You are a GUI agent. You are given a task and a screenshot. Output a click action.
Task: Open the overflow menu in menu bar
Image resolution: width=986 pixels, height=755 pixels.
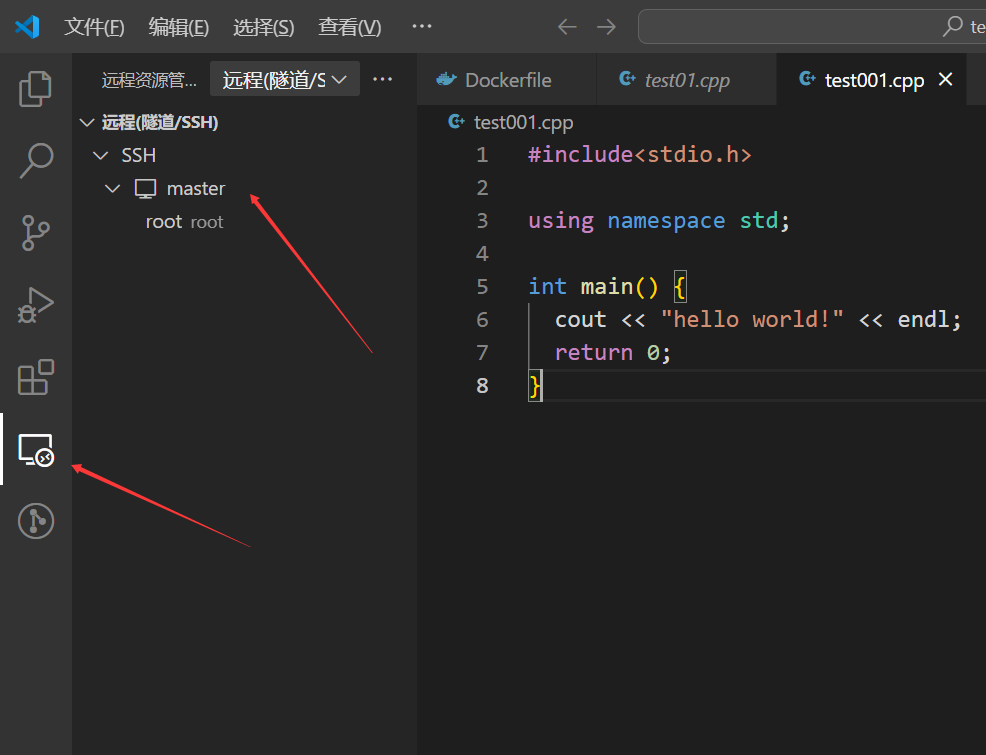(x=421, y=26)
